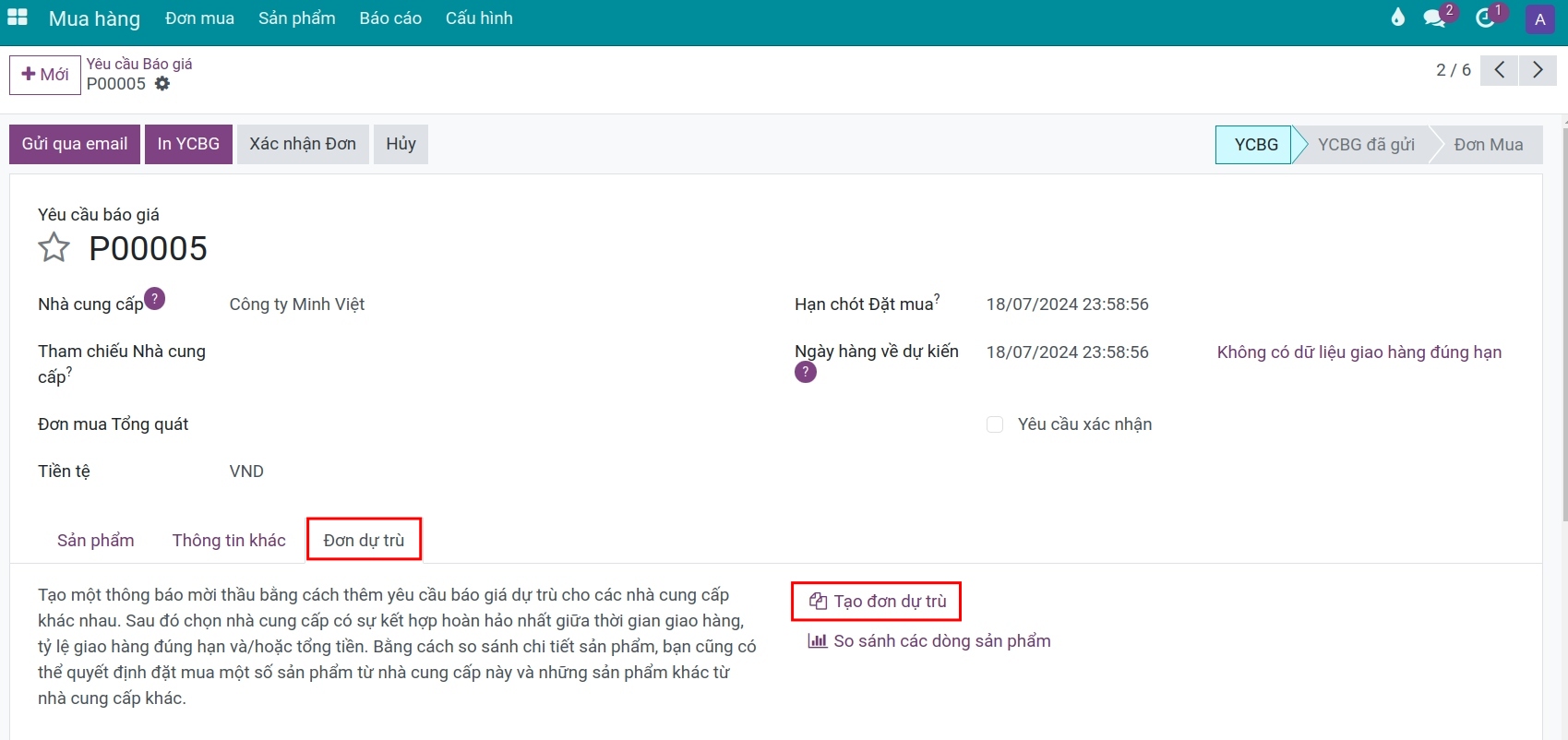1568x740 pixels.
Task: Click the Mới button
Action: pos(45,75)
